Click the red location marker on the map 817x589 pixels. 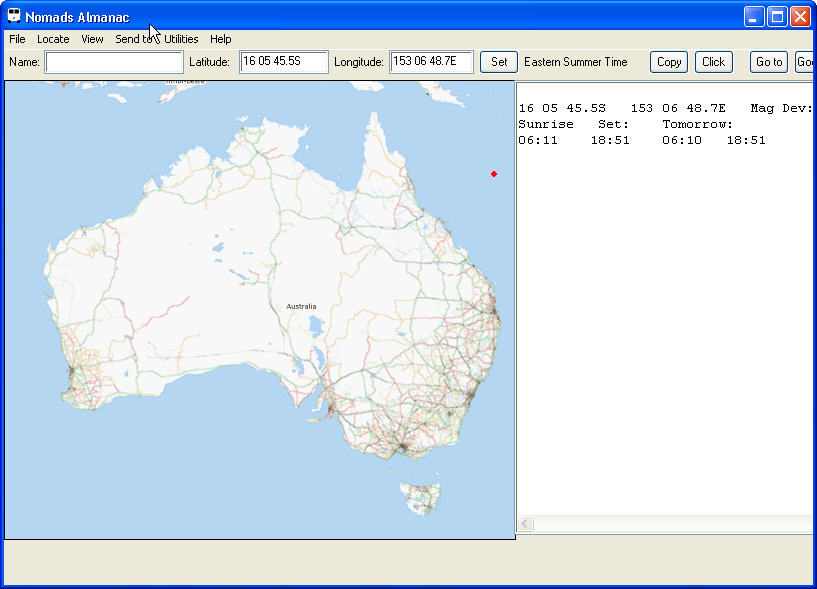pos(494,174)
